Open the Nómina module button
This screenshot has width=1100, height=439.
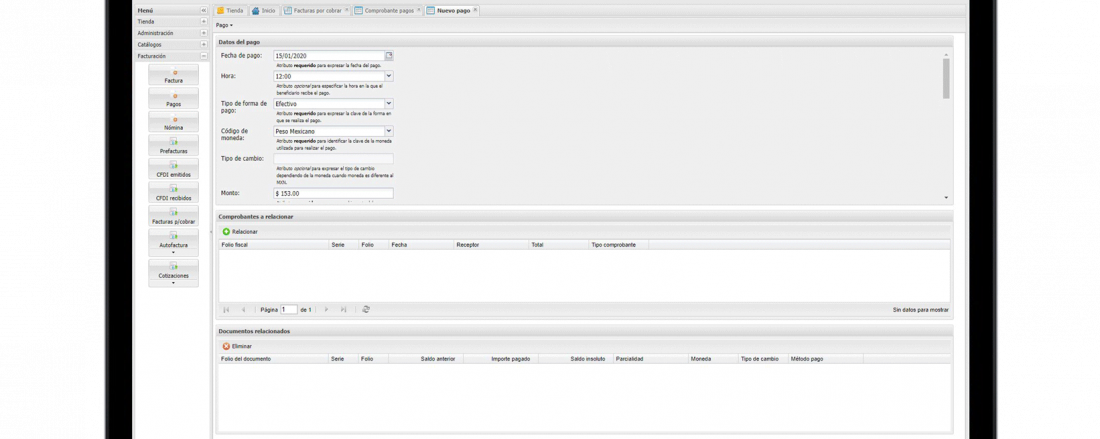click(173, 123)
